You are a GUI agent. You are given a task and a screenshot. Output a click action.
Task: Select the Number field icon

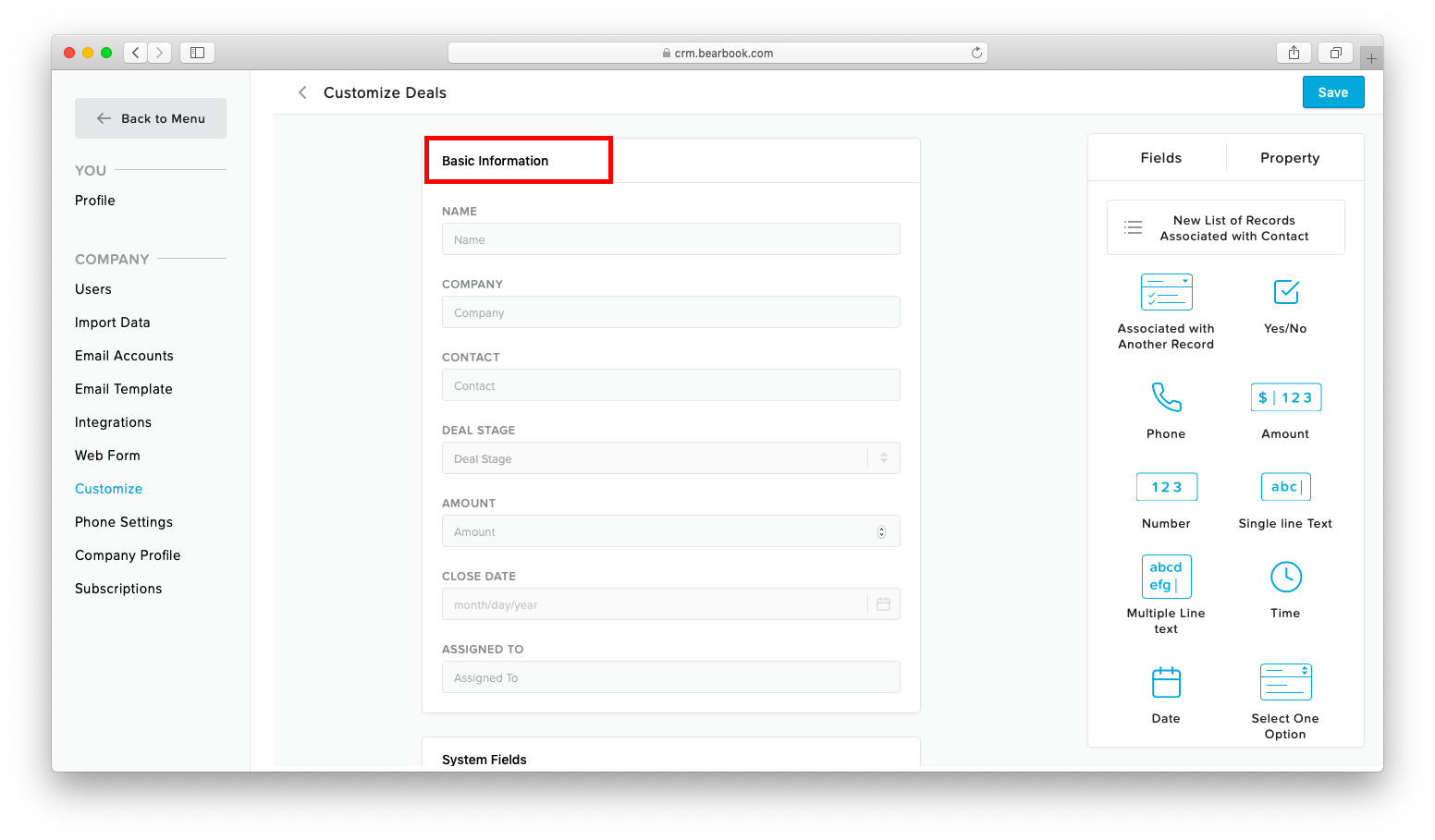tap(1166, 487)
